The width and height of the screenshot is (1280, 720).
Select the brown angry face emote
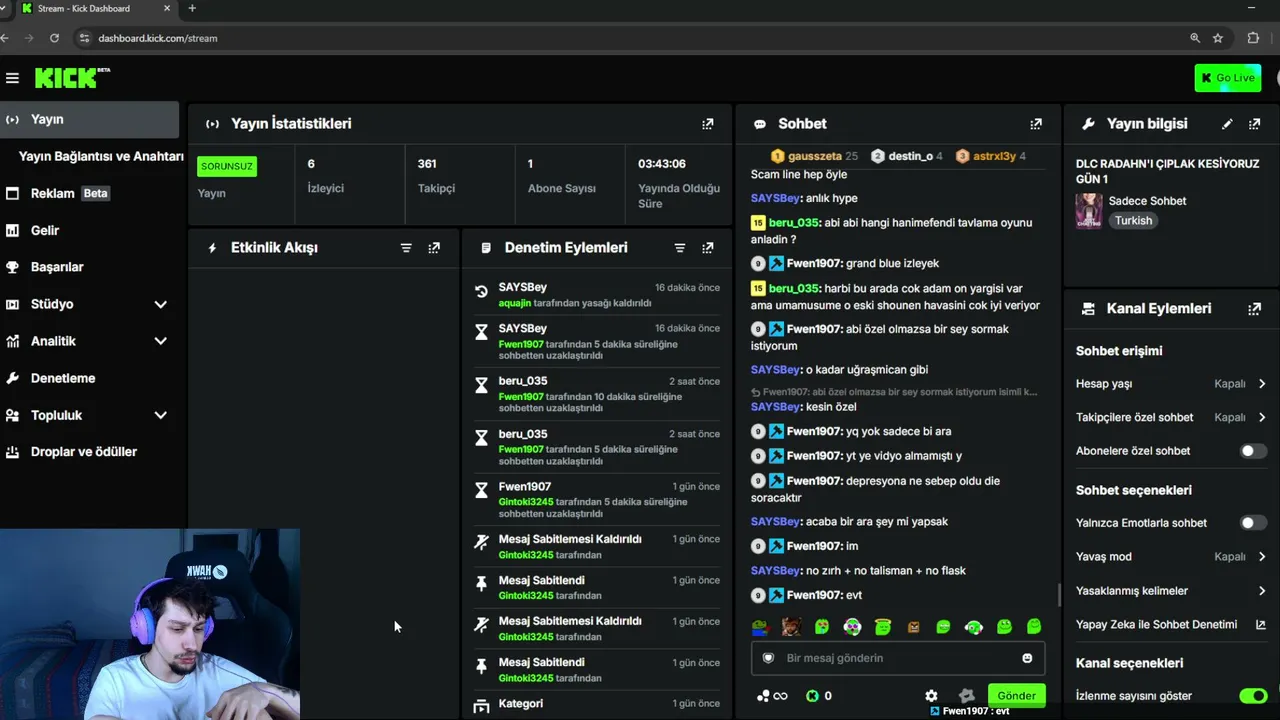click(x=913, y=627)
